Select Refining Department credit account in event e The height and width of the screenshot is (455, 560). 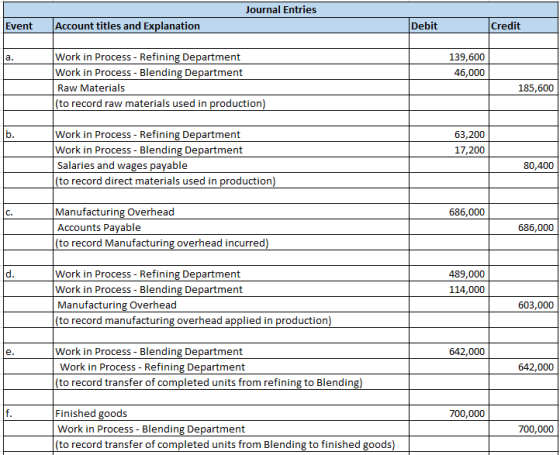click(x=231, y=367)
